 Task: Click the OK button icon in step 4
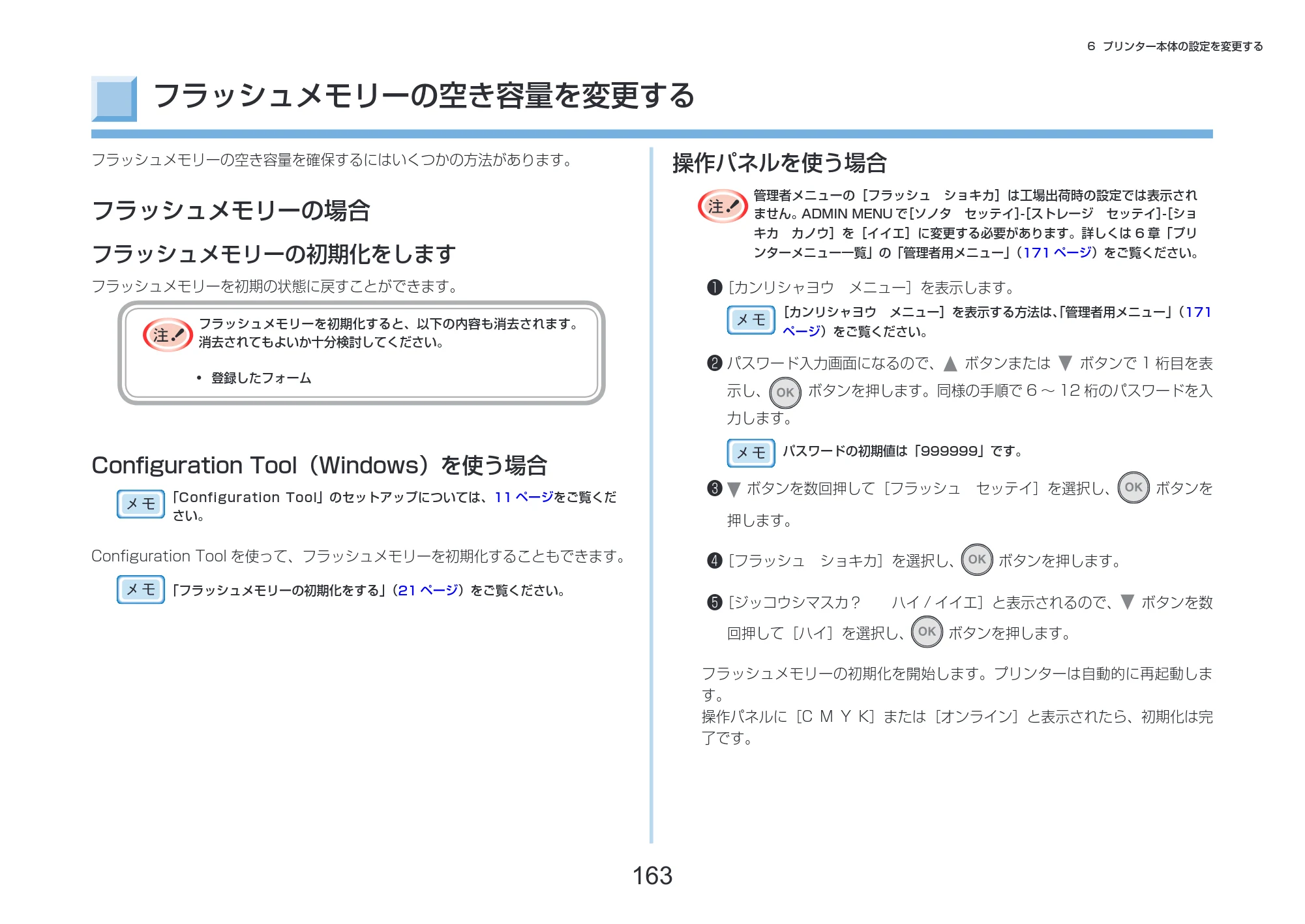point(977,559)
